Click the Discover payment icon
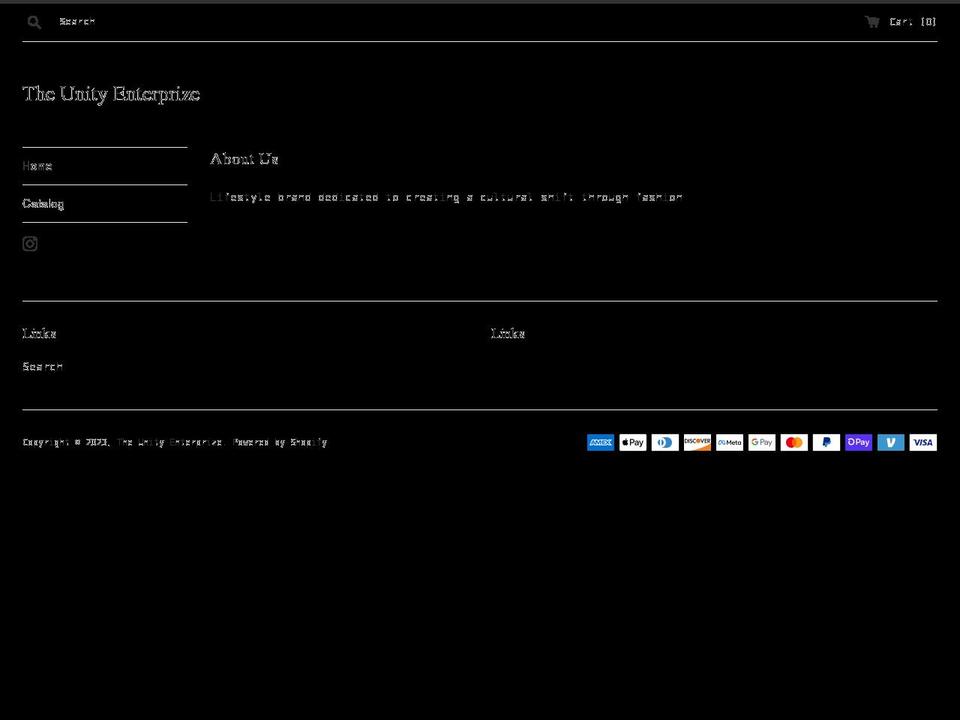 tap(697, 442)
